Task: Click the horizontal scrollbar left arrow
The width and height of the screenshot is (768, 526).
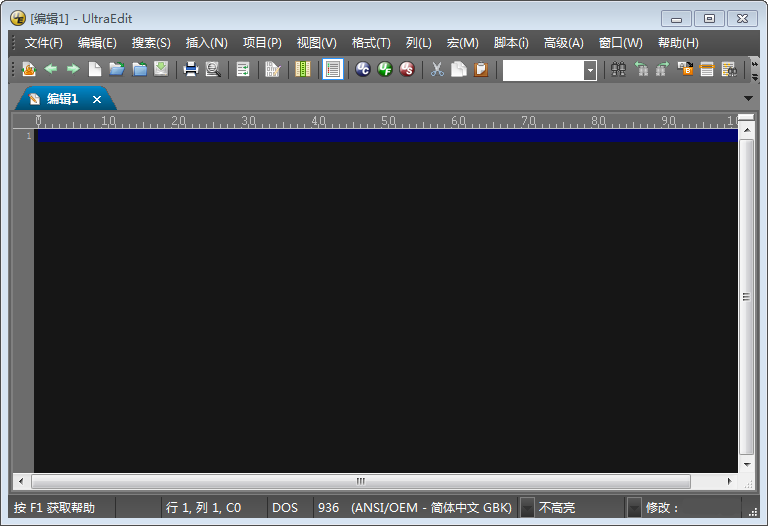Action: pos(21,481)
